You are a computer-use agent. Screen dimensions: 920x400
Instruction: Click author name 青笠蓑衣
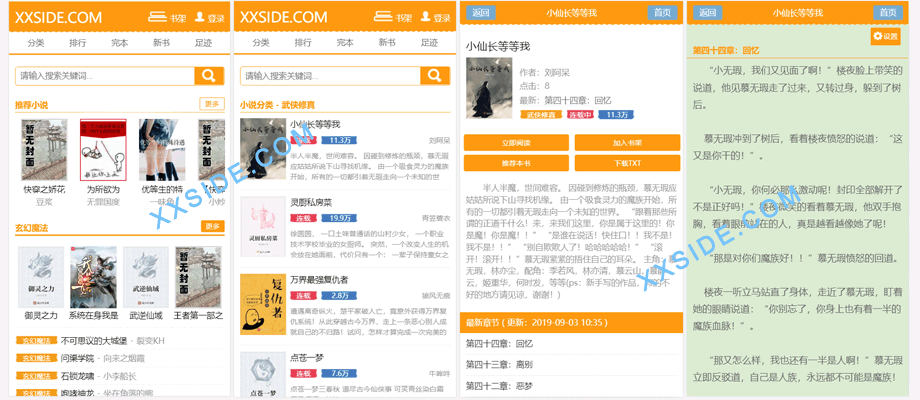point(436,218)
